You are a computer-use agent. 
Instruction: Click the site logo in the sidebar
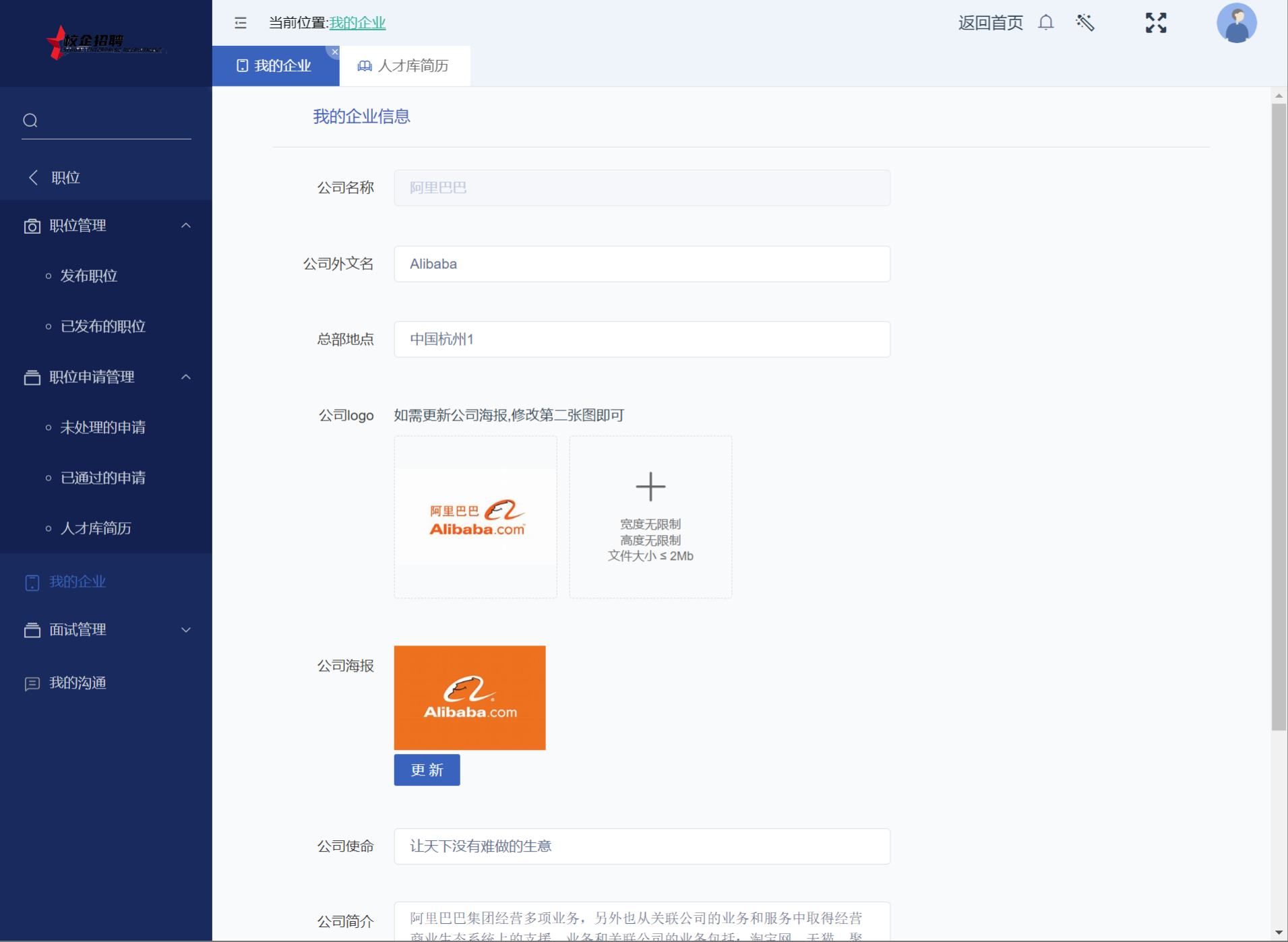coord(106,42)
